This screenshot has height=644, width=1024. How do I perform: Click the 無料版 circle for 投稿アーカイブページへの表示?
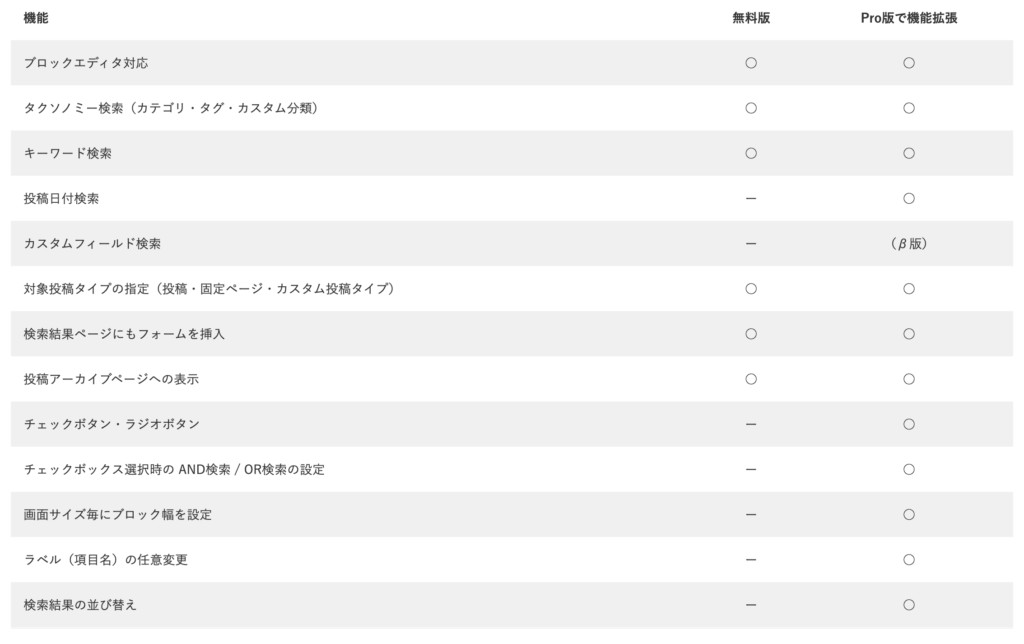(x=751, y=379)
